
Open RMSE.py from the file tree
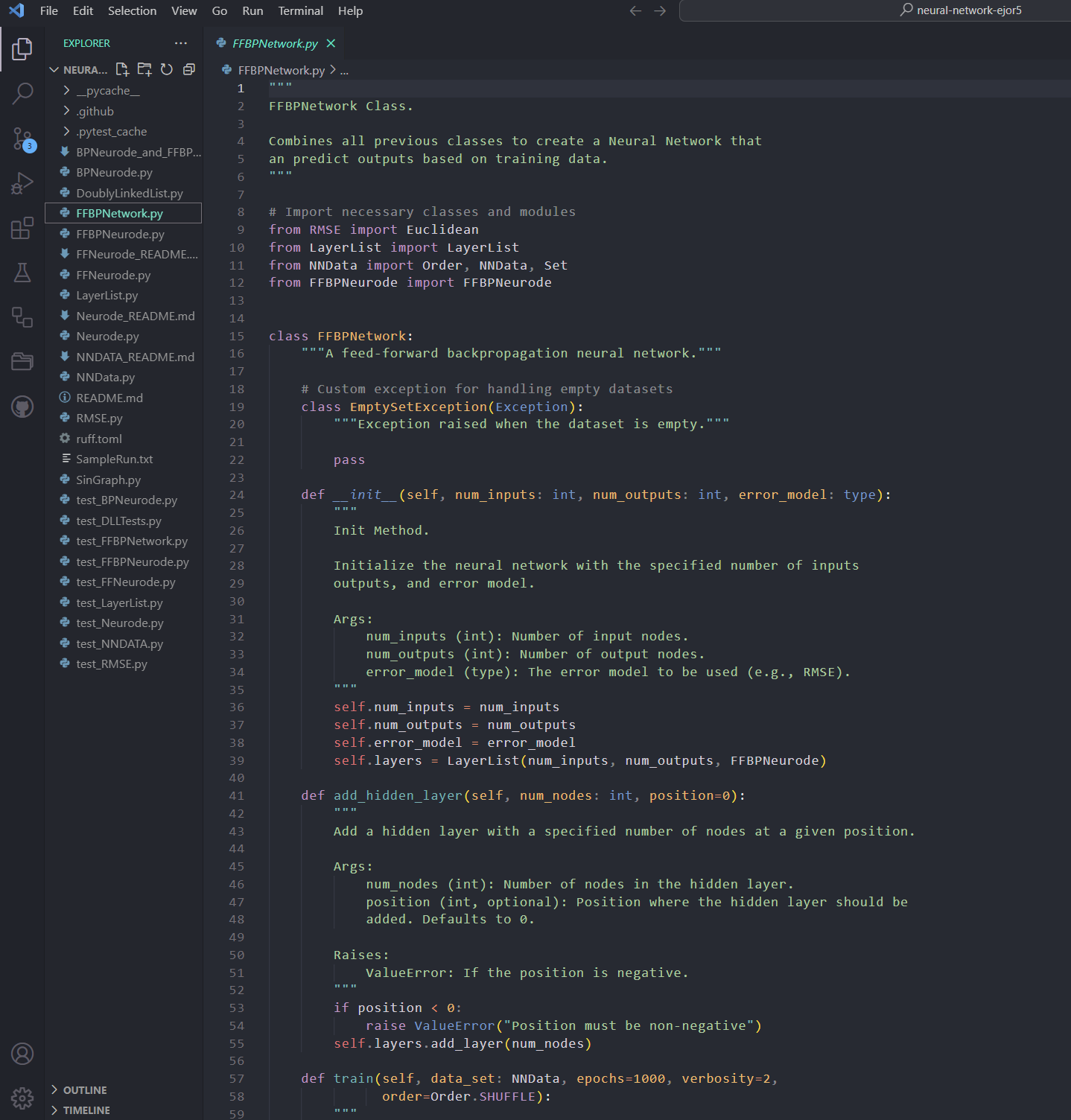click(x=124, y=418)
